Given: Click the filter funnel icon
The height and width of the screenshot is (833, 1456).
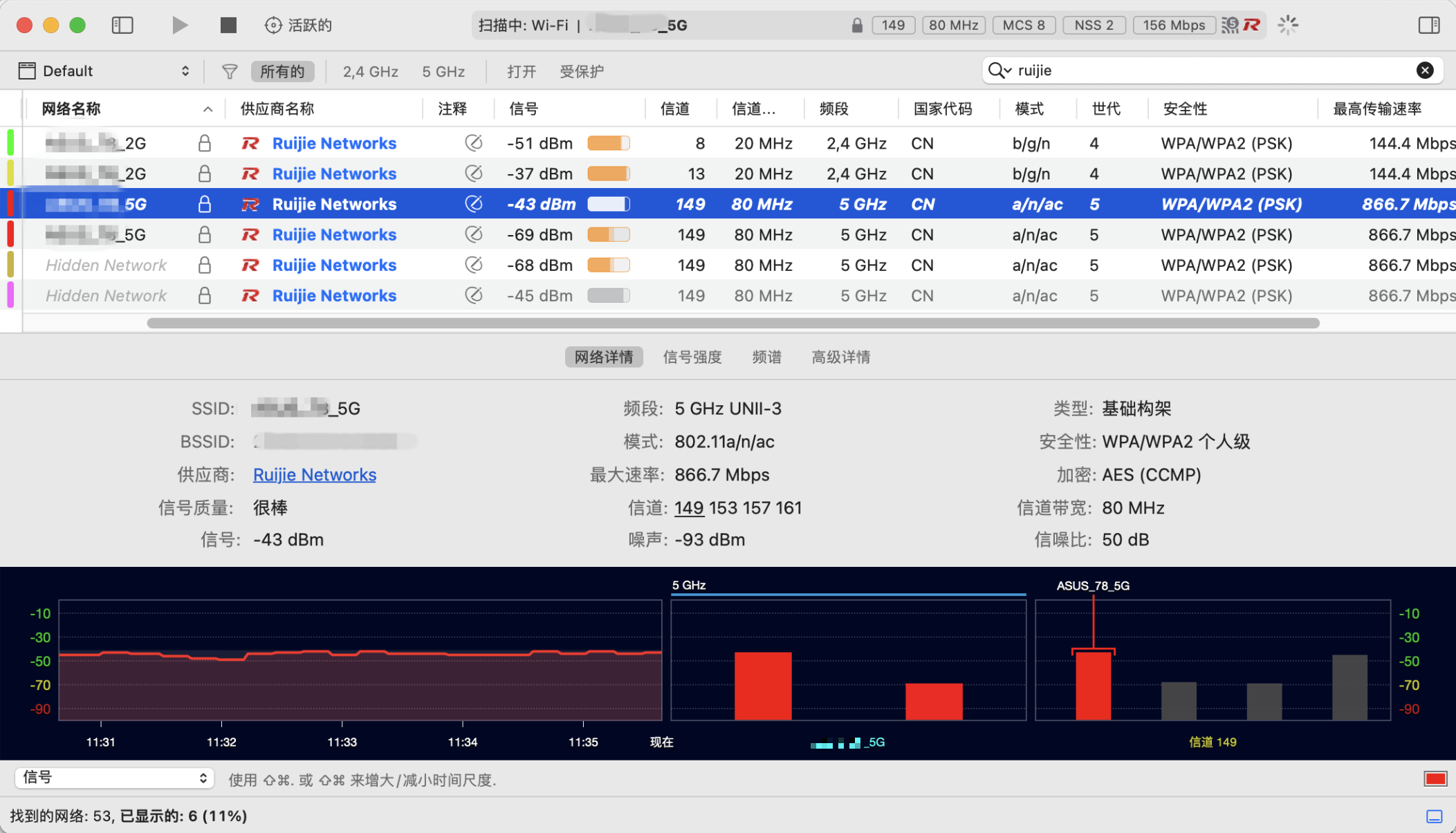Looking at the screenshot, I should [229, 71].
